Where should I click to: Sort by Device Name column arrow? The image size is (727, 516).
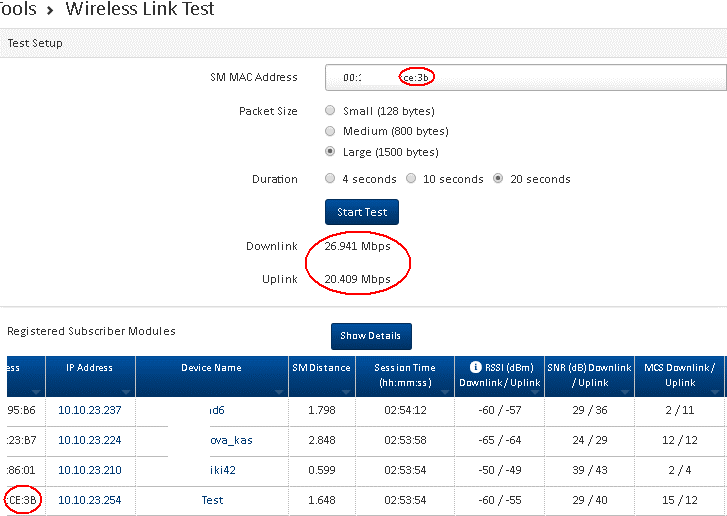click(x=279, y=392)
